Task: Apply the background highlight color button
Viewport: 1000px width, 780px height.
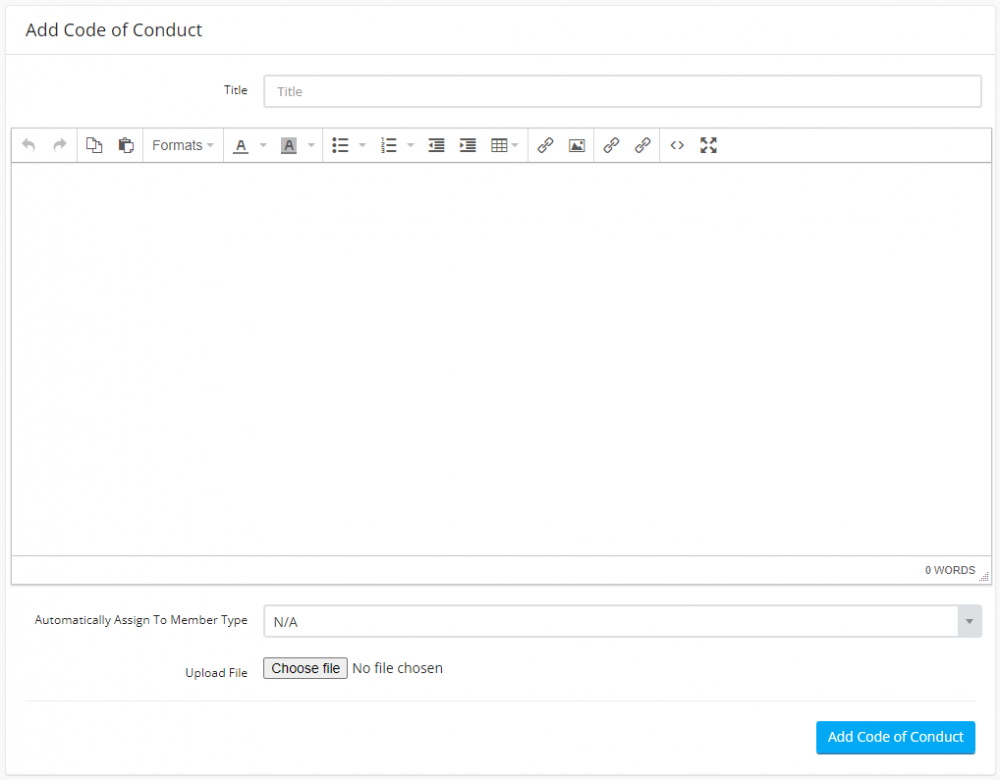Action: 289,145
